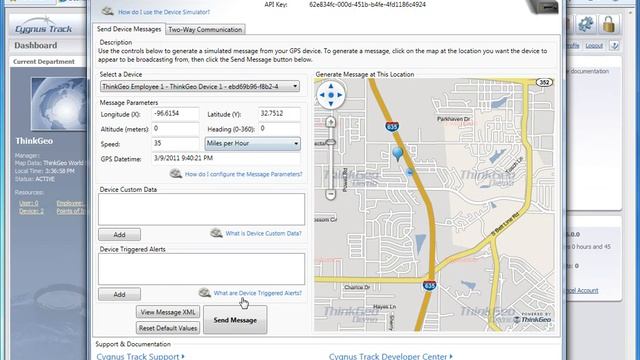
Task: Click help icon beside Message Parameters link
Action: pyautogui.click(x=176, y=173)
